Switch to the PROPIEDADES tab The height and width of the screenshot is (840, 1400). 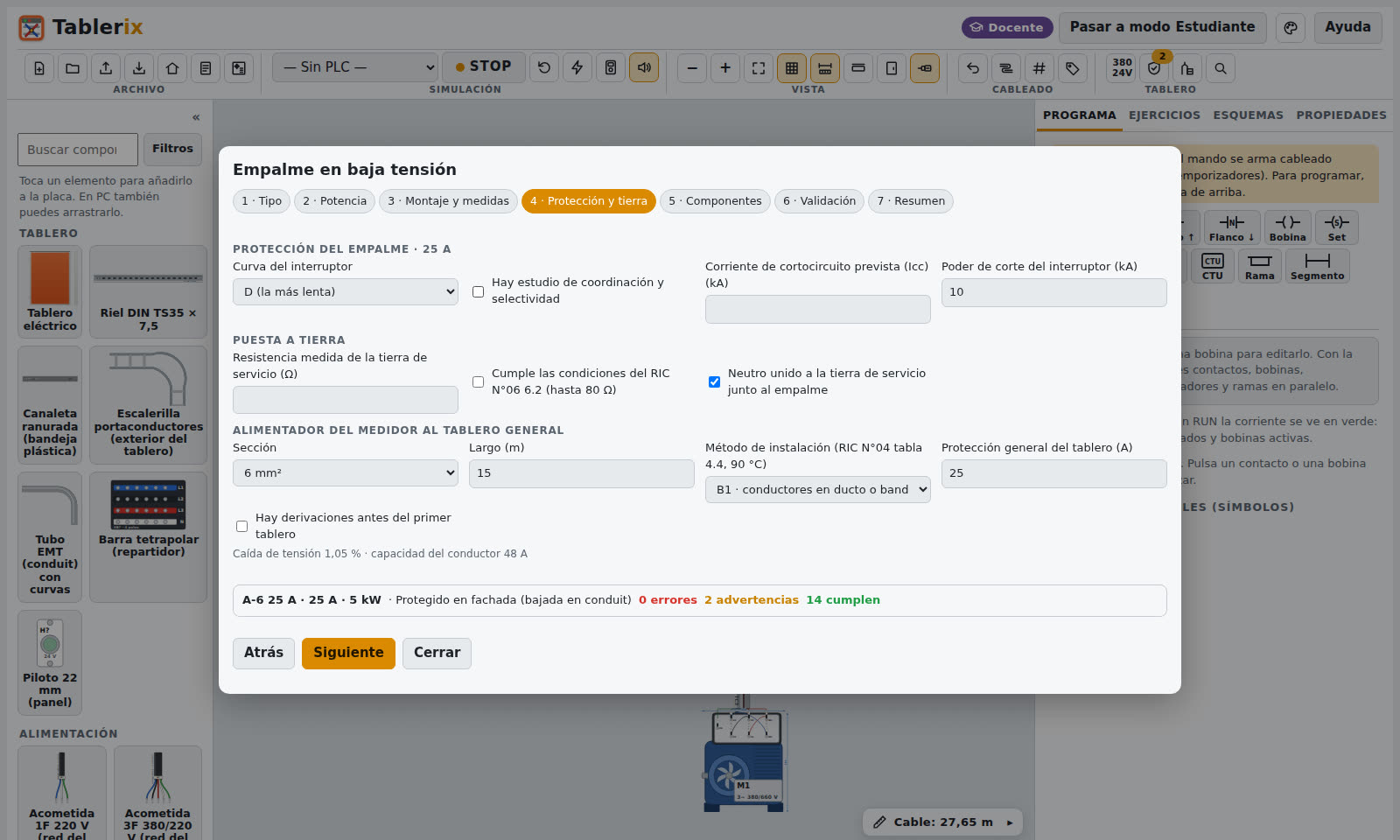(1341, 115)
